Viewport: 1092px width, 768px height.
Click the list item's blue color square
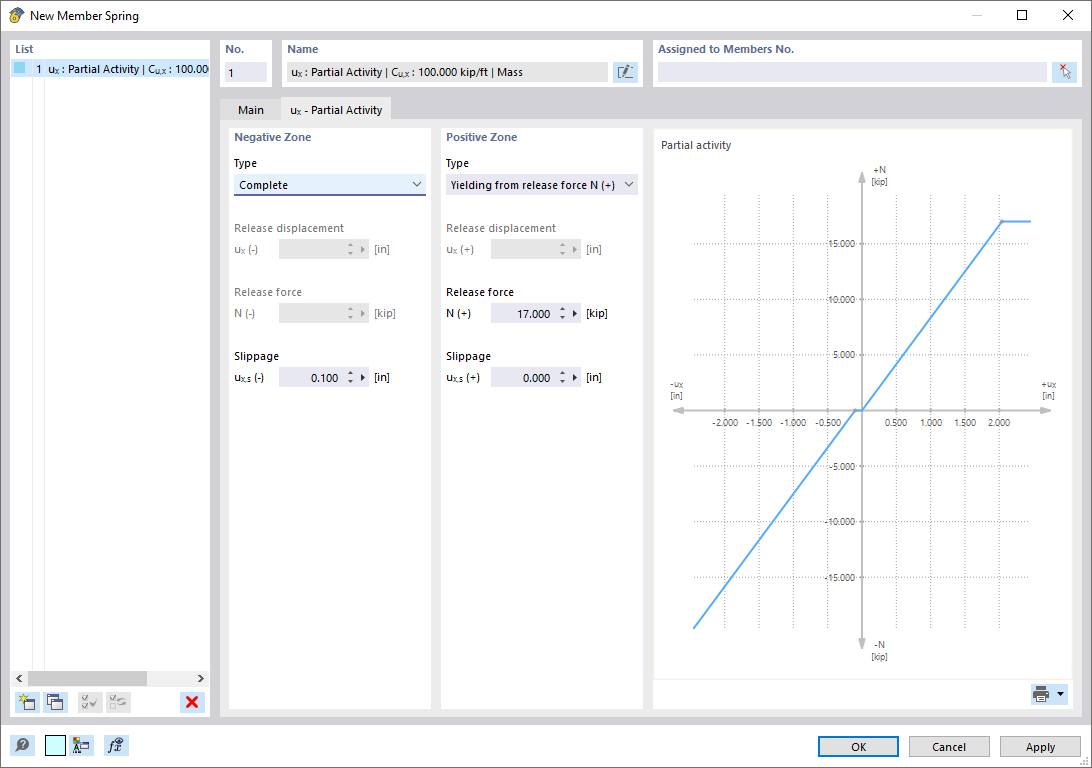pos(20,68)
